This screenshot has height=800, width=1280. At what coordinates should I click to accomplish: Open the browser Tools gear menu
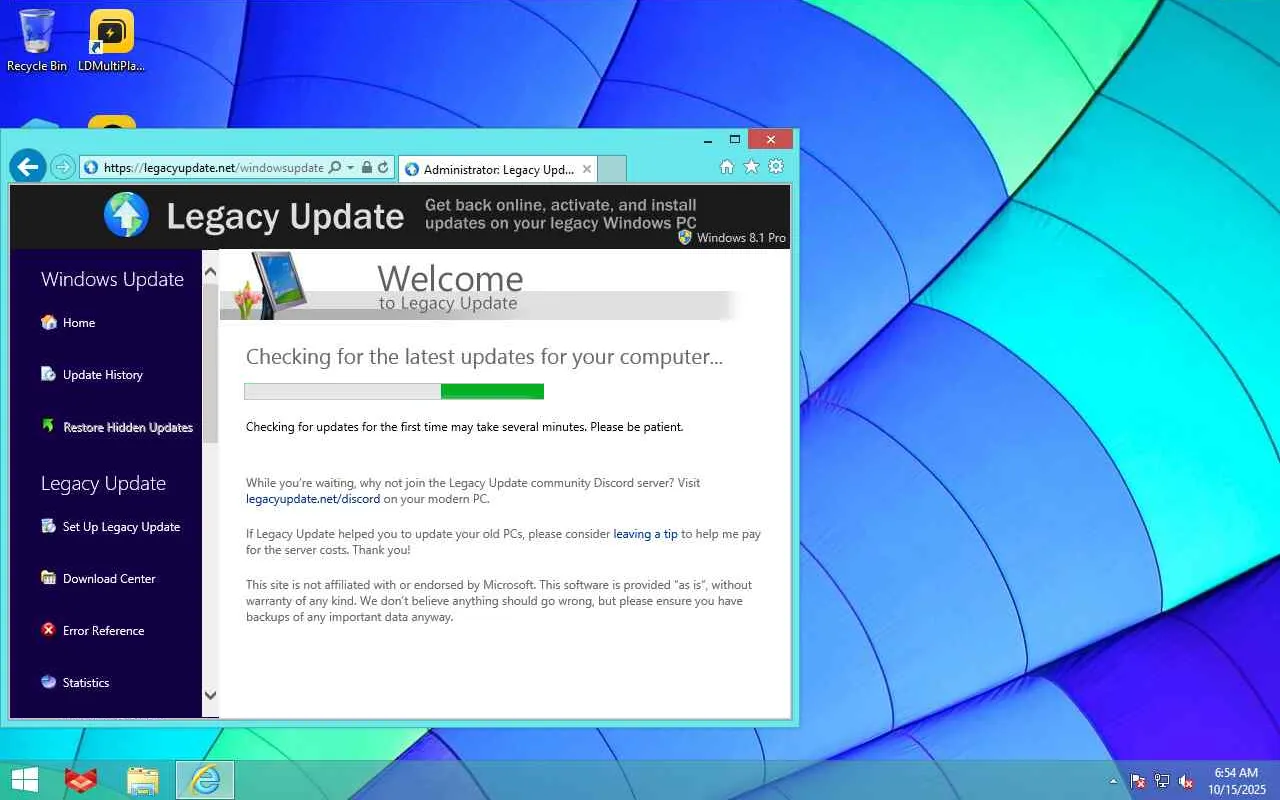tap(776, 167)
